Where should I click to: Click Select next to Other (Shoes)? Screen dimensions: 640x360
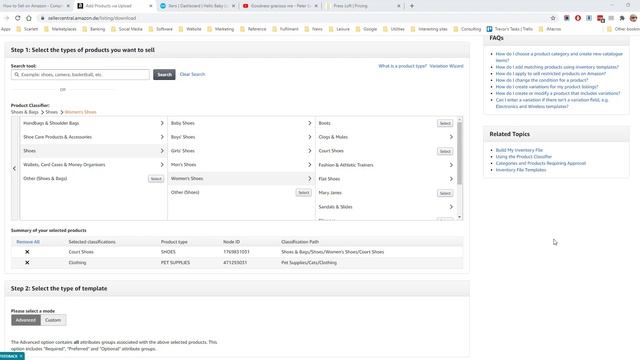(x=303, y=193)
